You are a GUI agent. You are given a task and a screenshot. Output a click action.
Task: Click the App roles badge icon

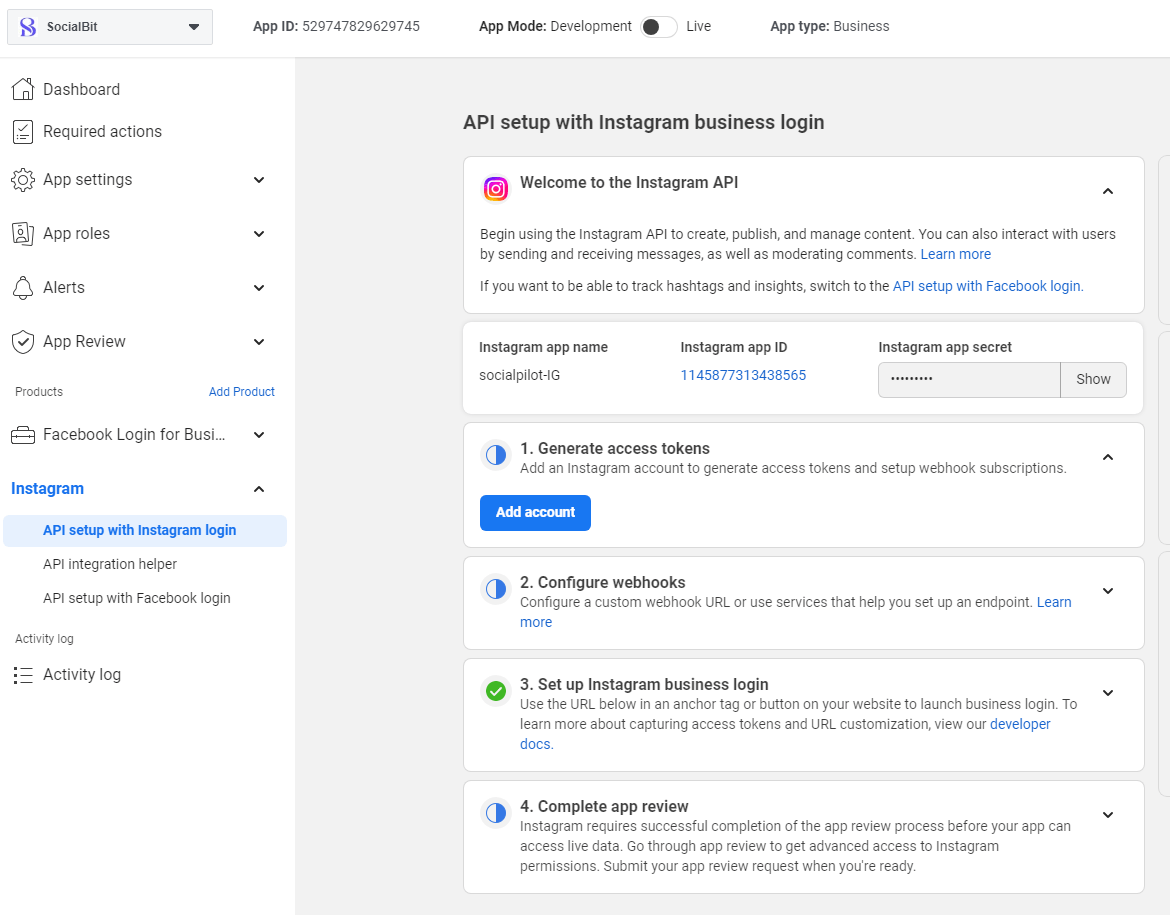point(23,234)
